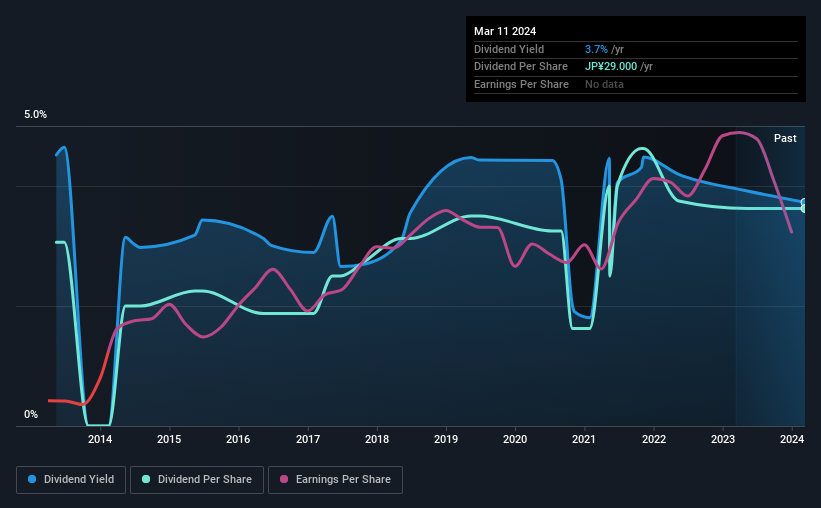The image size is (821, 508).
Task: Click the 2024 x-axis label
Action: tap(792, 439)
